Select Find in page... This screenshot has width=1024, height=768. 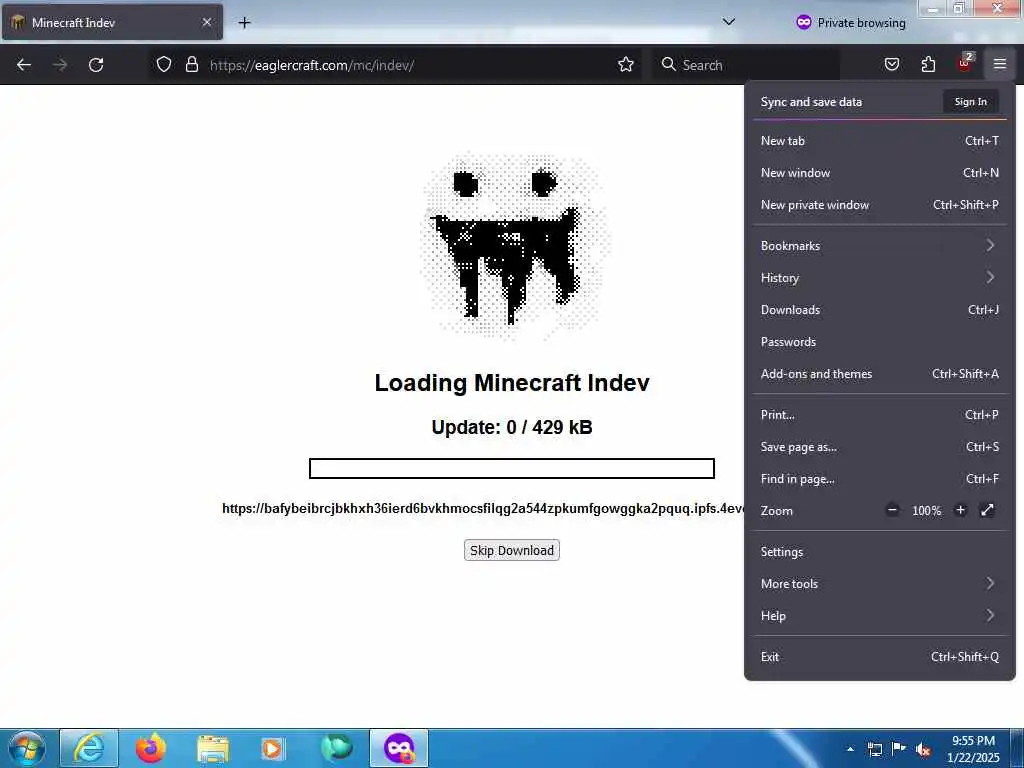879,479
